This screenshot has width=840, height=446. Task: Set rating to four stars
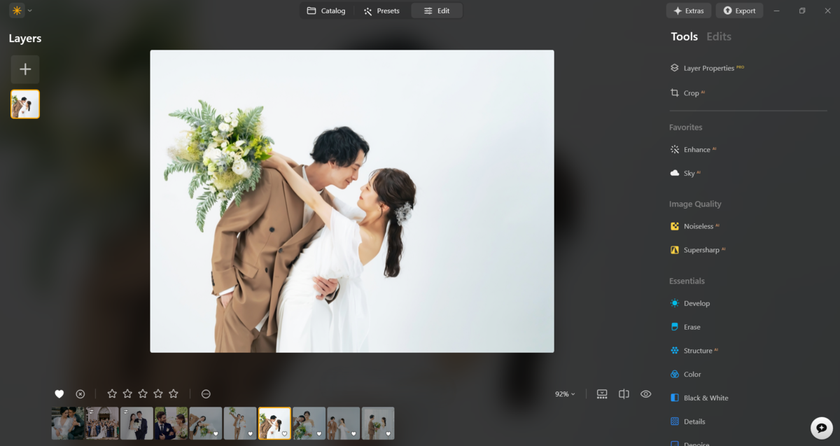click(158, 394)
